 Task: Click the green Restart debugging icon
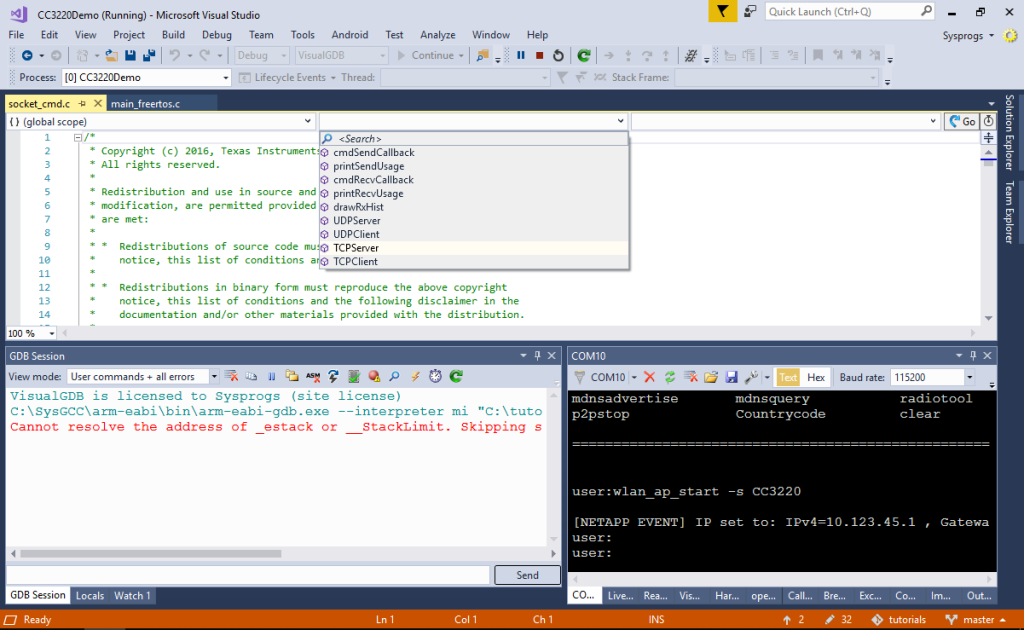(x=584, y=55)
